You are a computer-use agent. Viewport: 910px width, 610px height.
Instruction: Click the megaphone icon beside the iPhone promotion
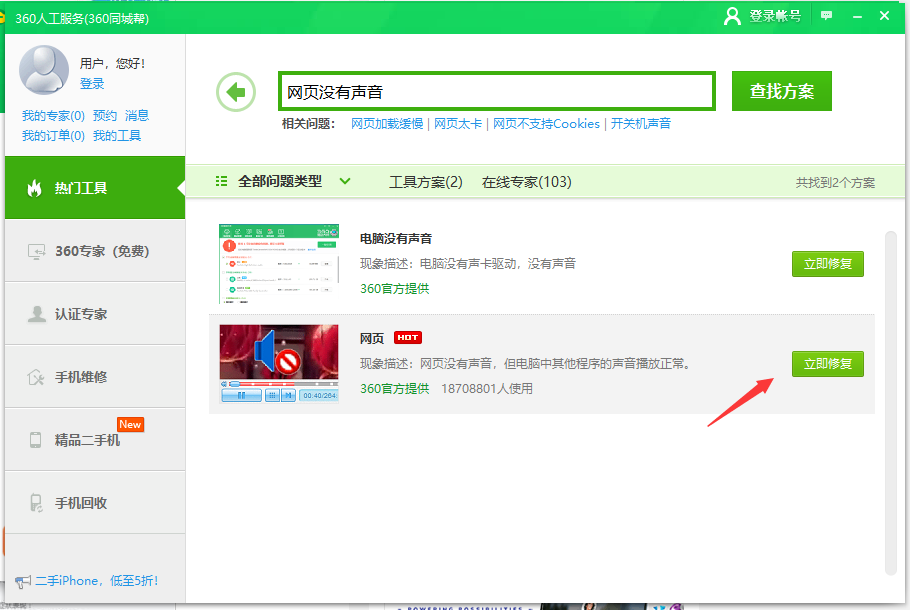point(23,581)
